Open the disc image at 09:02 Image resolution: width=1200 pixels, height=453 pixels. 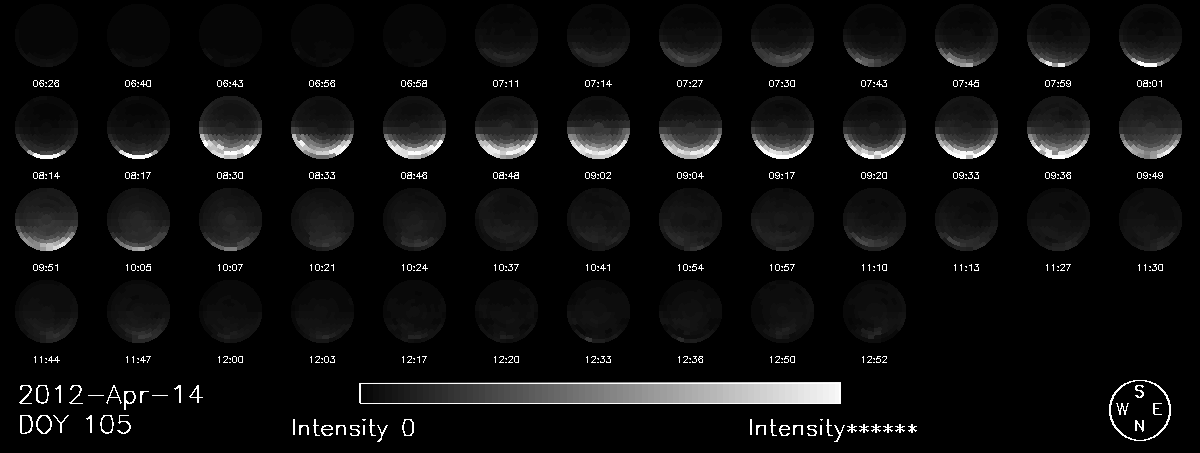[599, 129]
